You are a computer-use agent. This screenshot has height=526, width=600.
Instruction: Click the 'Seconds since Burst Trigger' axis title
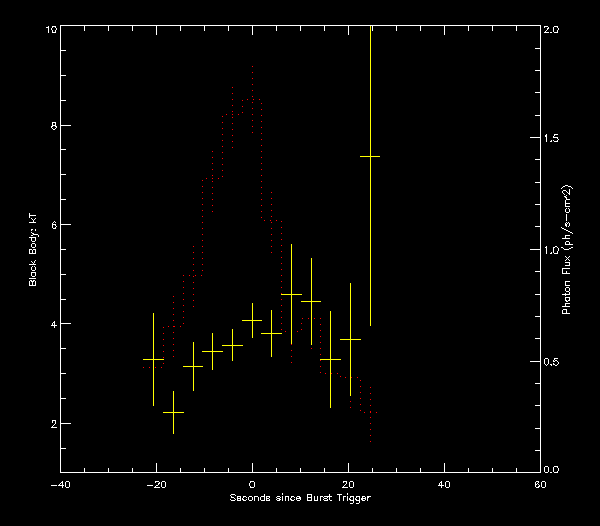click(300, 498)
